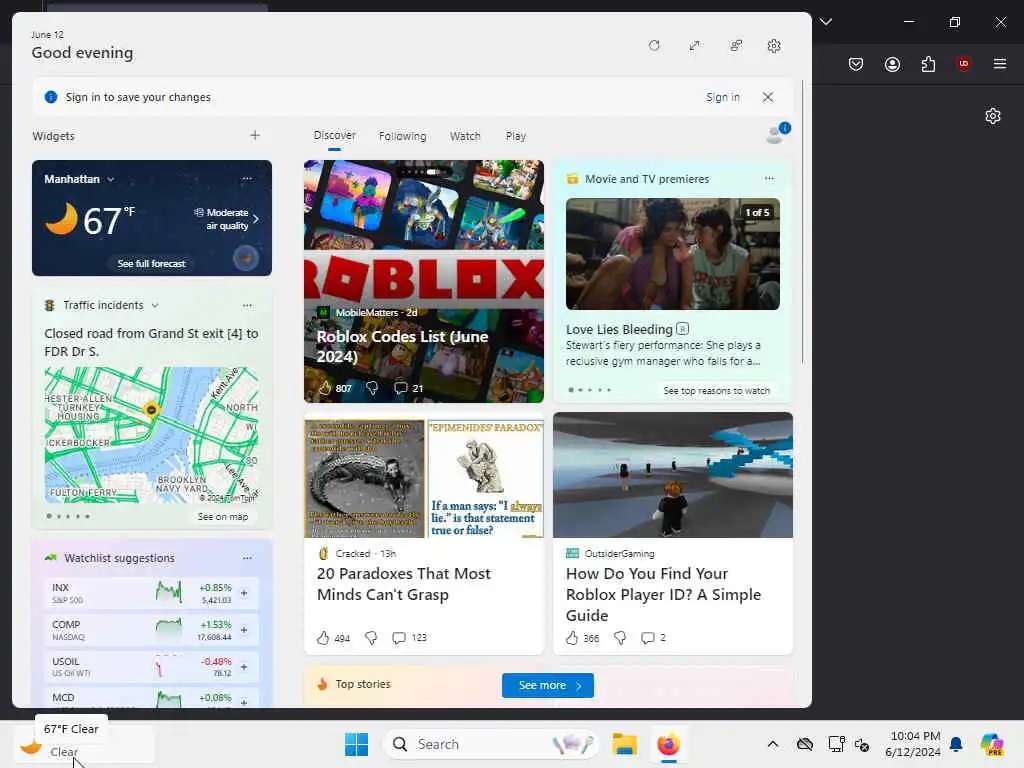1024x768 pixels.
Task: Open weather widget more options
Action: (247, 178)
